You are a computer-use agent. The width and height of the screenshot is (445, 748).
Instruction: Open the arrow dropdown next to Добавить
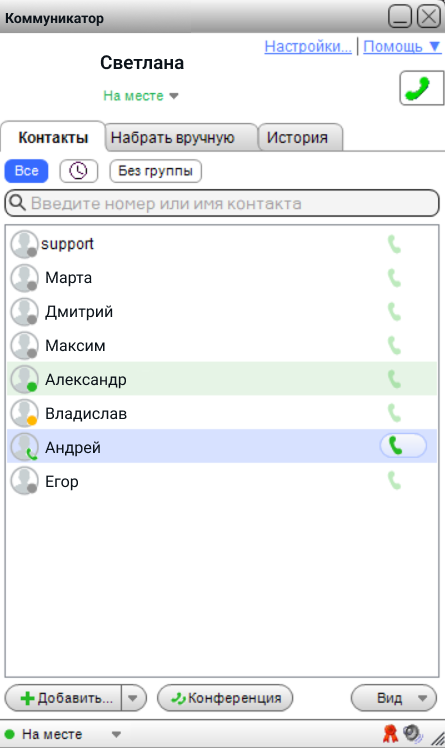point(133,698)
